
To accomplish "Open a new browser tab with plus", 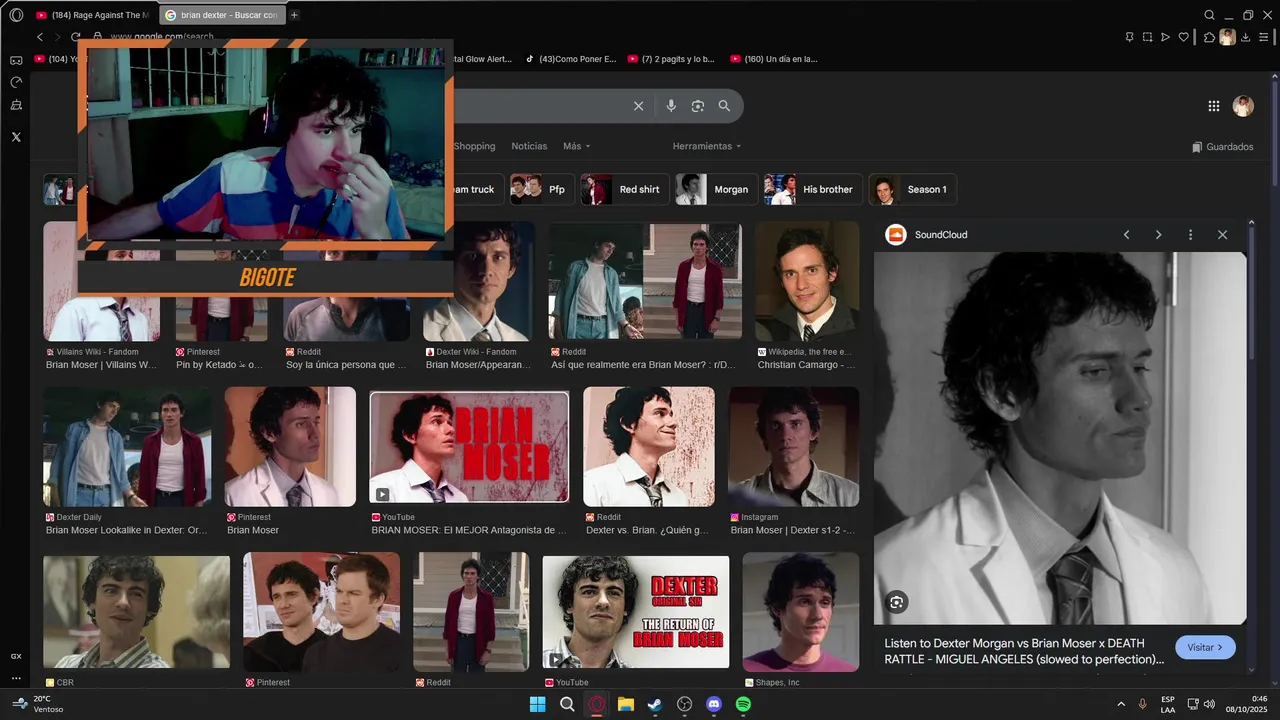I will coord(294,15).
